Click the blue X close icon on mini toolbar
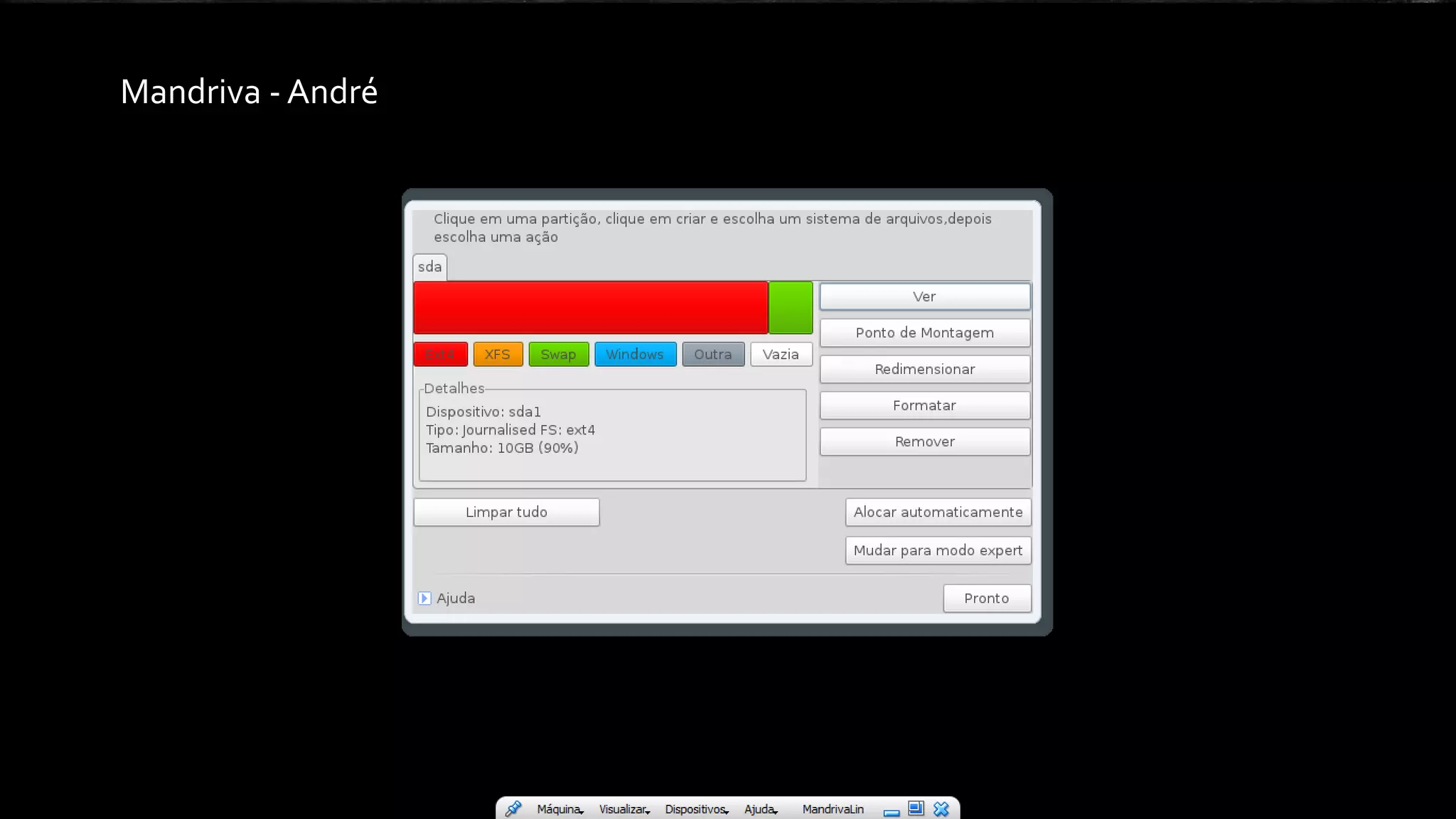Viewport: 1456px width, 819px height. 941,809
